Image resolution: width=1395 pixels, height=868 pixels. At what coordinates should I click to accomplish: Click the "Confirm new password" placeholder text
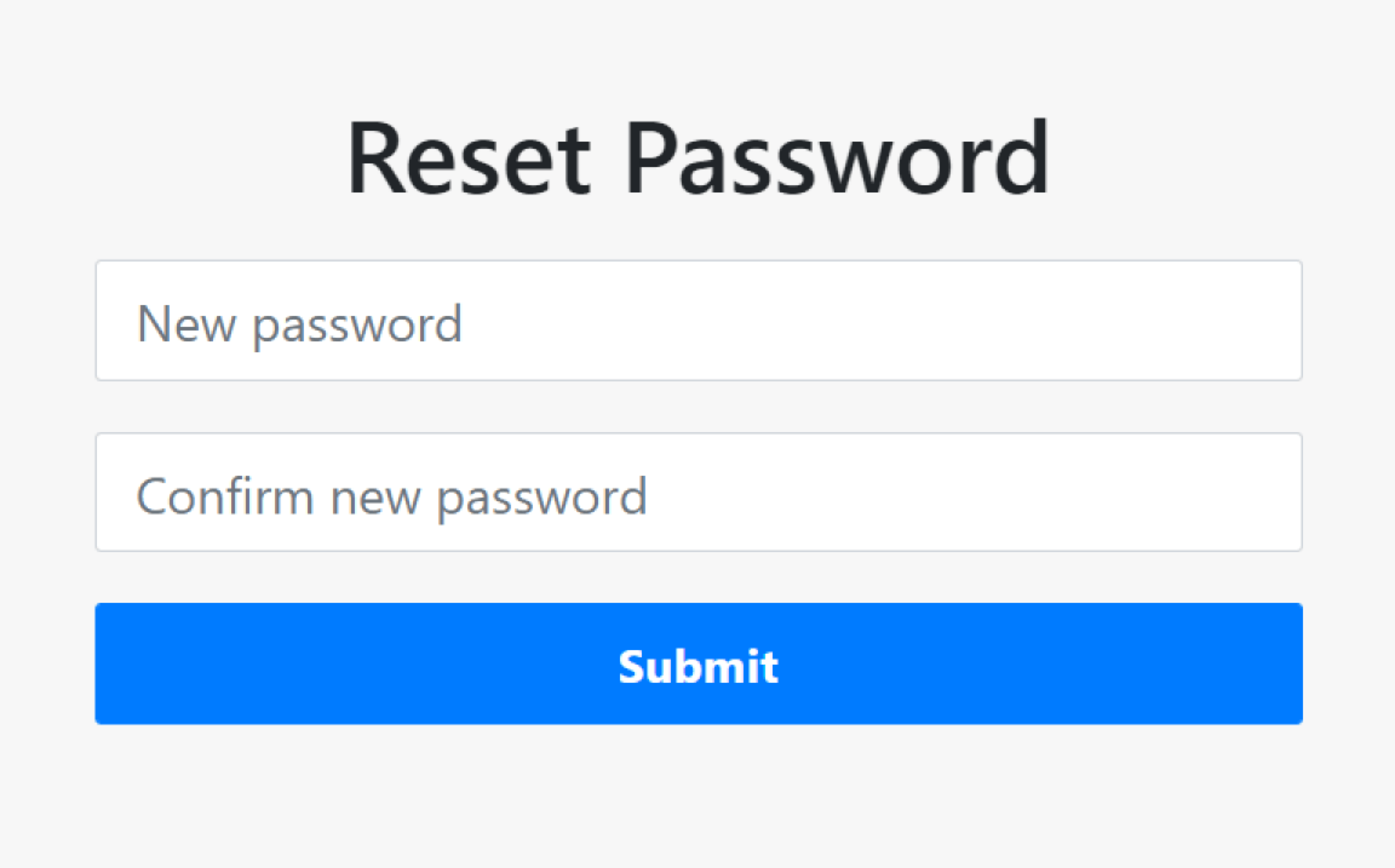tap(391, 496)
